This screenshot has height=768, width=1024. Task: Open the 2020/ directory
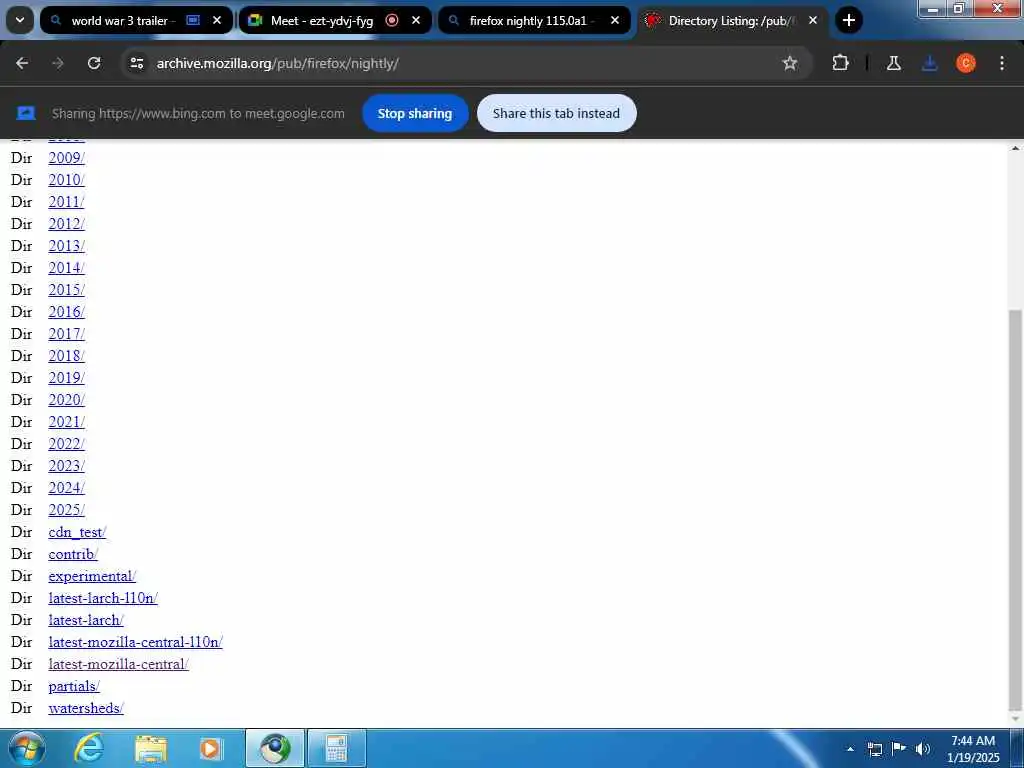click(x=67, y=400)
